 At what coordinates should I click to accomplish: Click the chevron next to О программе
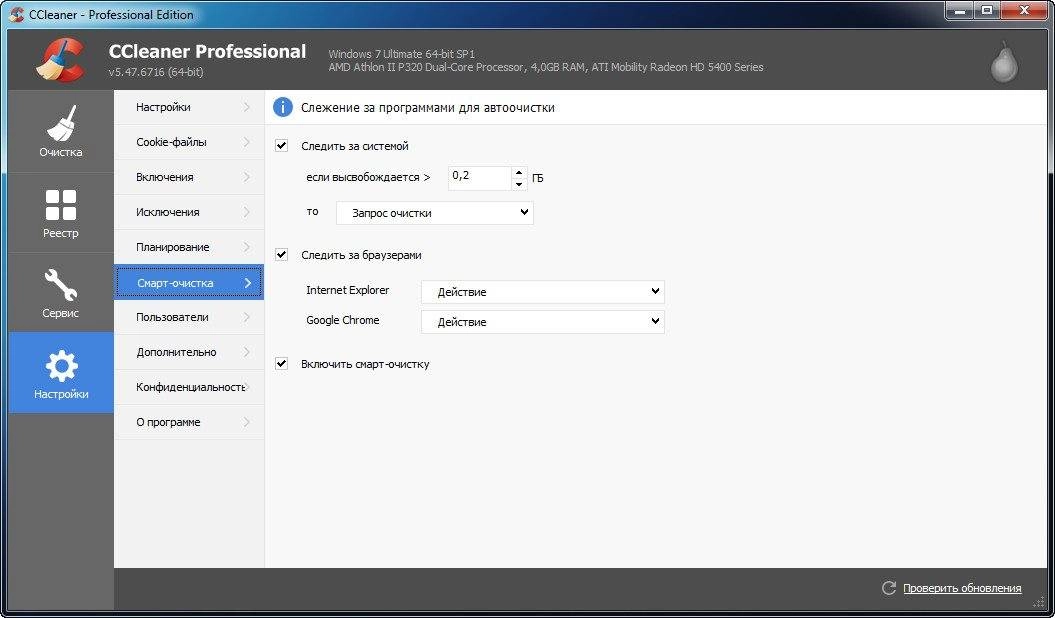247,422
